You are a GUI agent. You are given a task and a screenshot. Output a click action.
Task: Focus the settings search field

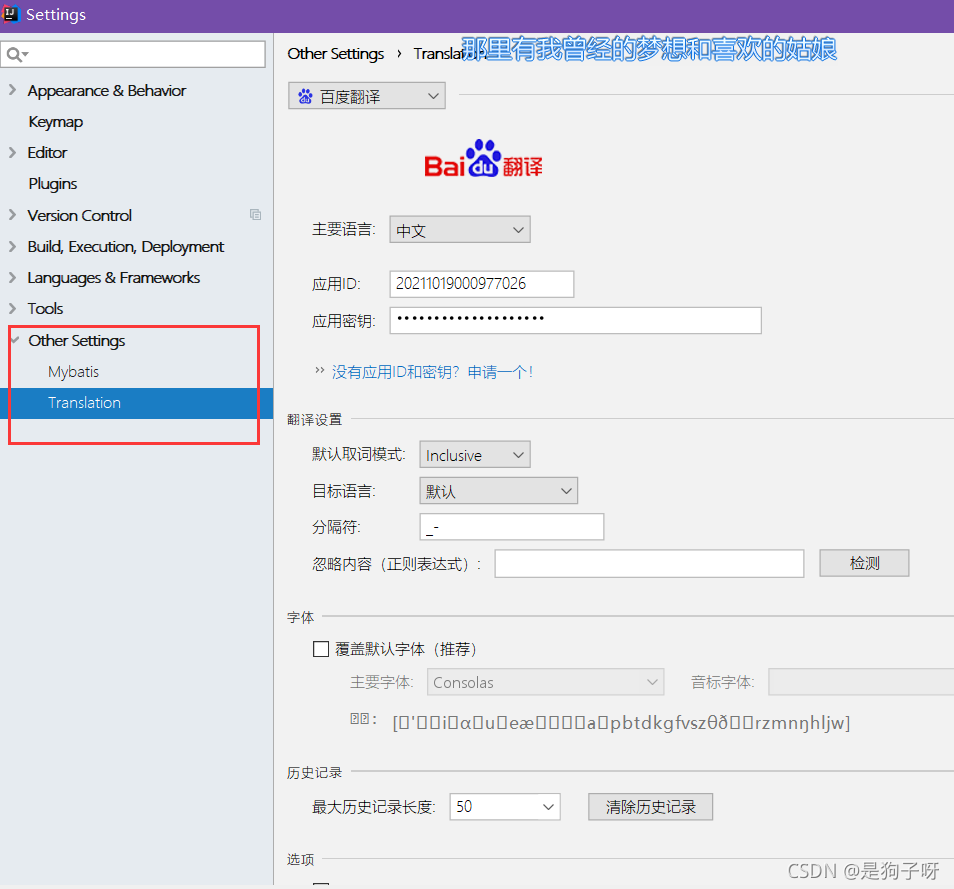pos(133,54)
